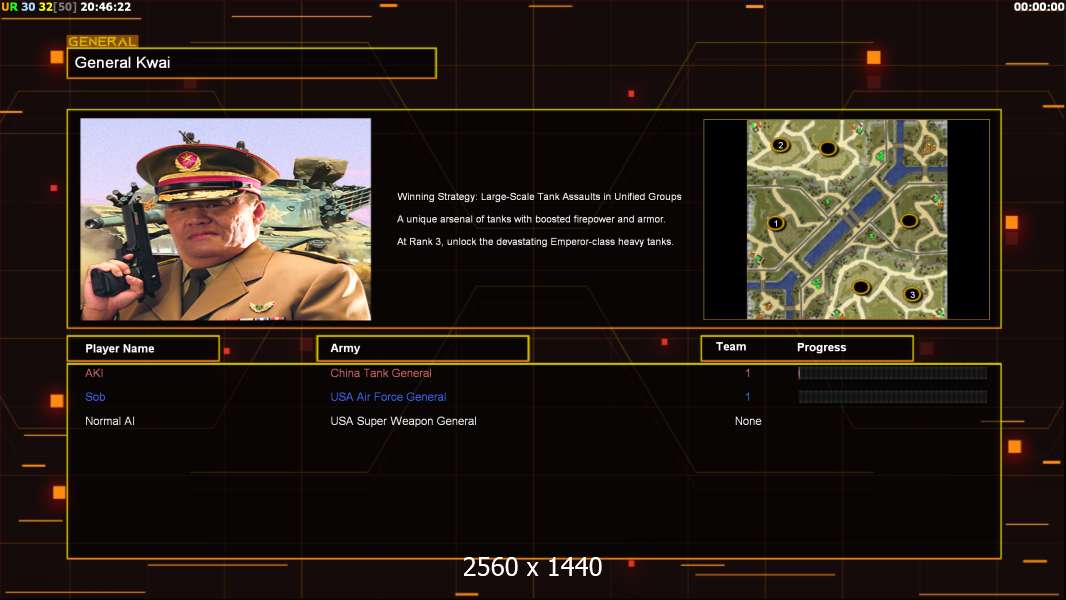The height and width of the screenshot is (600, 1066).
Task: Click AKI's loading progress bar
Action: tap(893, 373)
